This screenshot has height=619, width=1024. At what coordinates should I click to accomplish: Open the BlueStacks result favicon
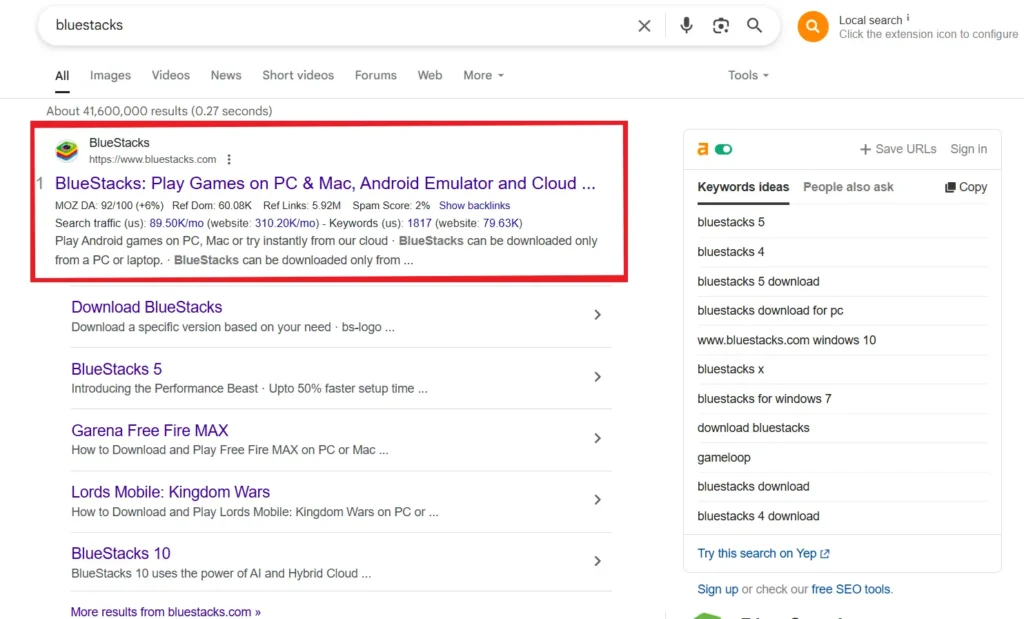[67, 150]
